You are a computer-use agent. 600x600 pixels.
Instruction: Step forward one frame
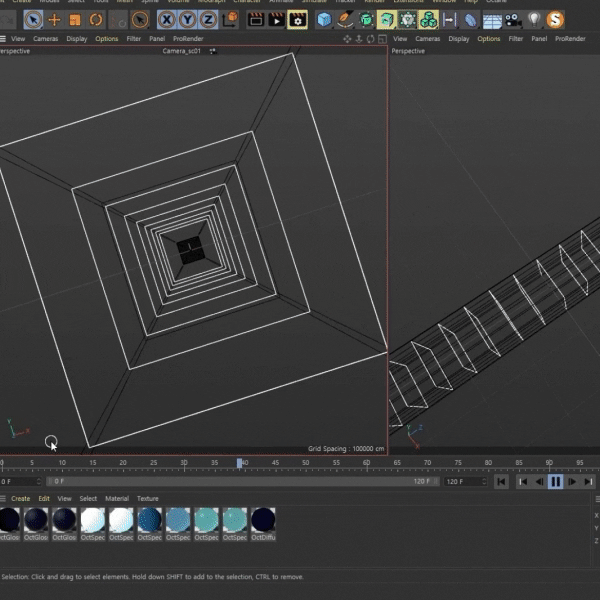click(572, 481)
